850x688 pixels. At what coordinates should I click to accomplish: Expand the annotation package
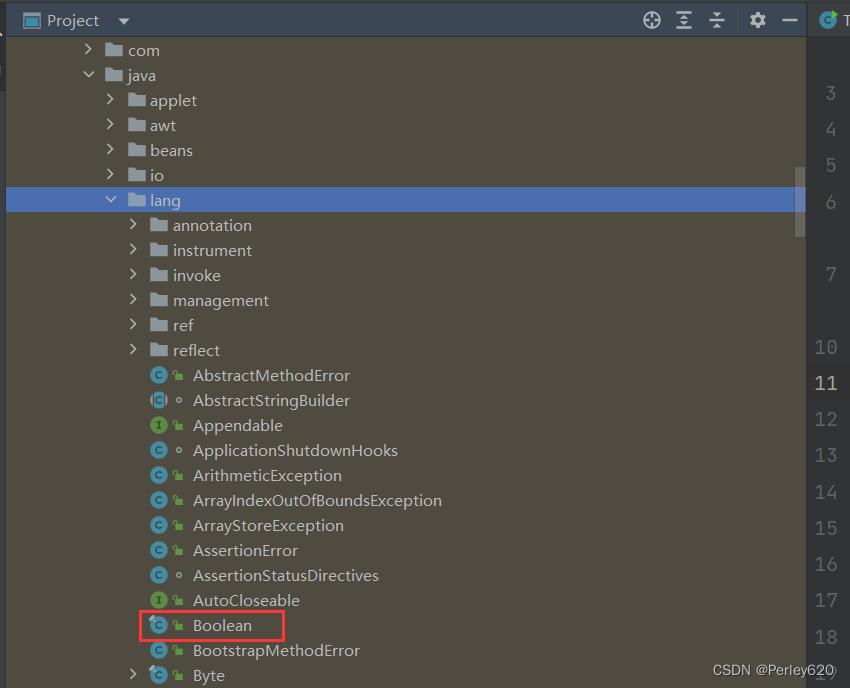coord(133,224)
